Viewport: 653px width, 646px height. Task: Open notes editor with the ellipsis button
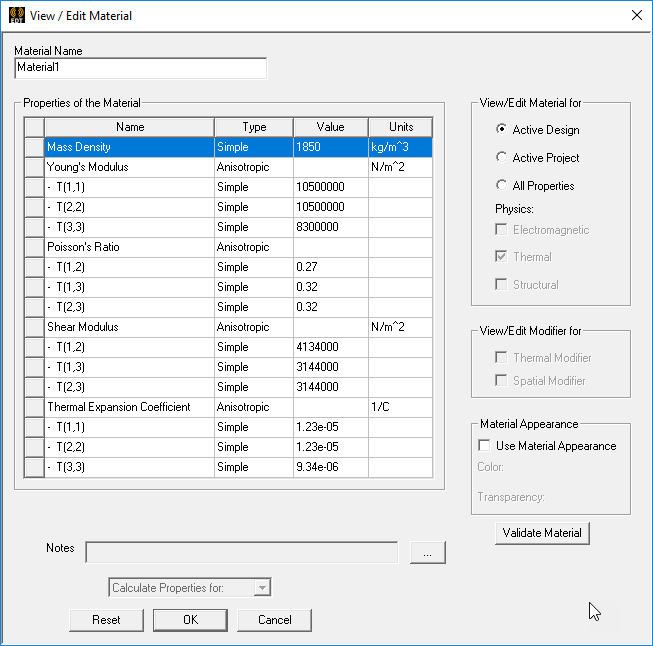tap(427, 553)
